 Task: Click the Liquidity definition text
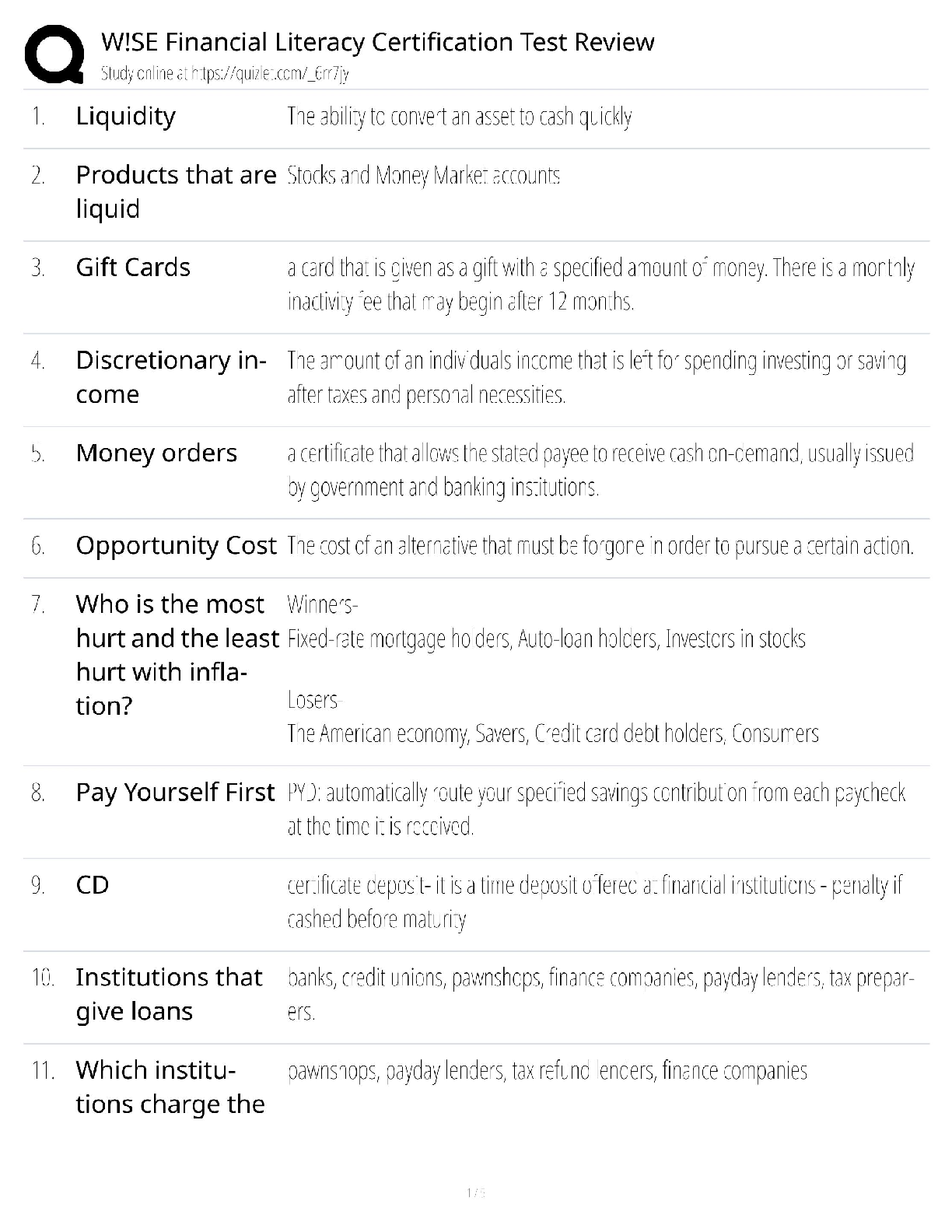(x=460, y=117)
